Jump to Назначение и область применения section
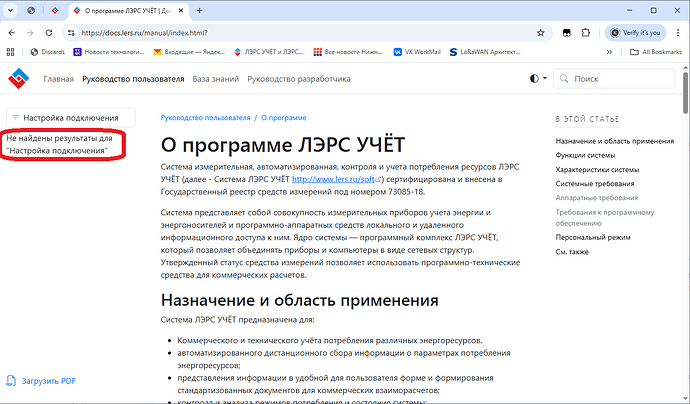 pos(615,141)
